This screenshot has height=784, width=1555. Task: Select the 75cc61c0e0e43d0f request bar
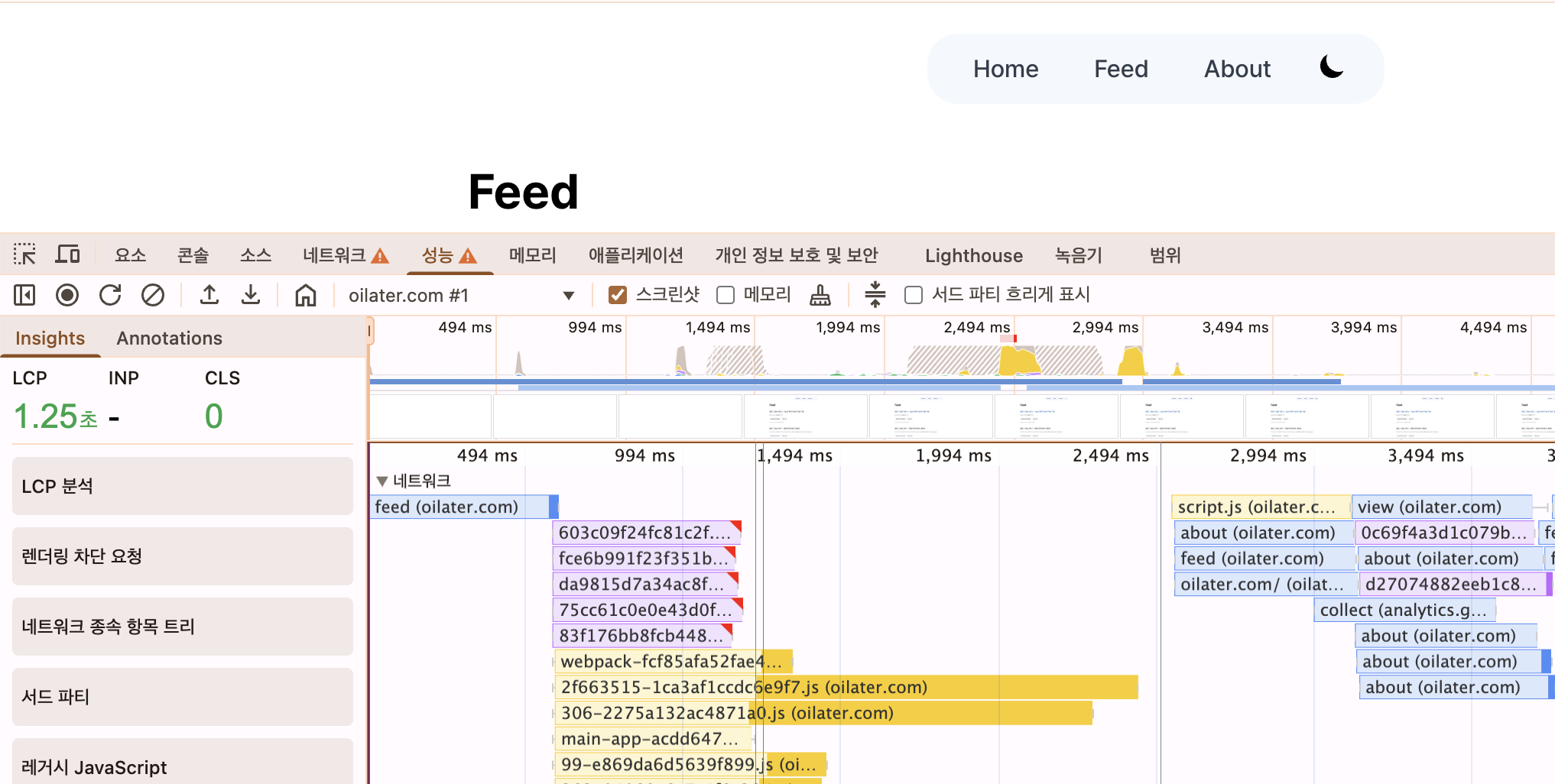tap(648, 610)
